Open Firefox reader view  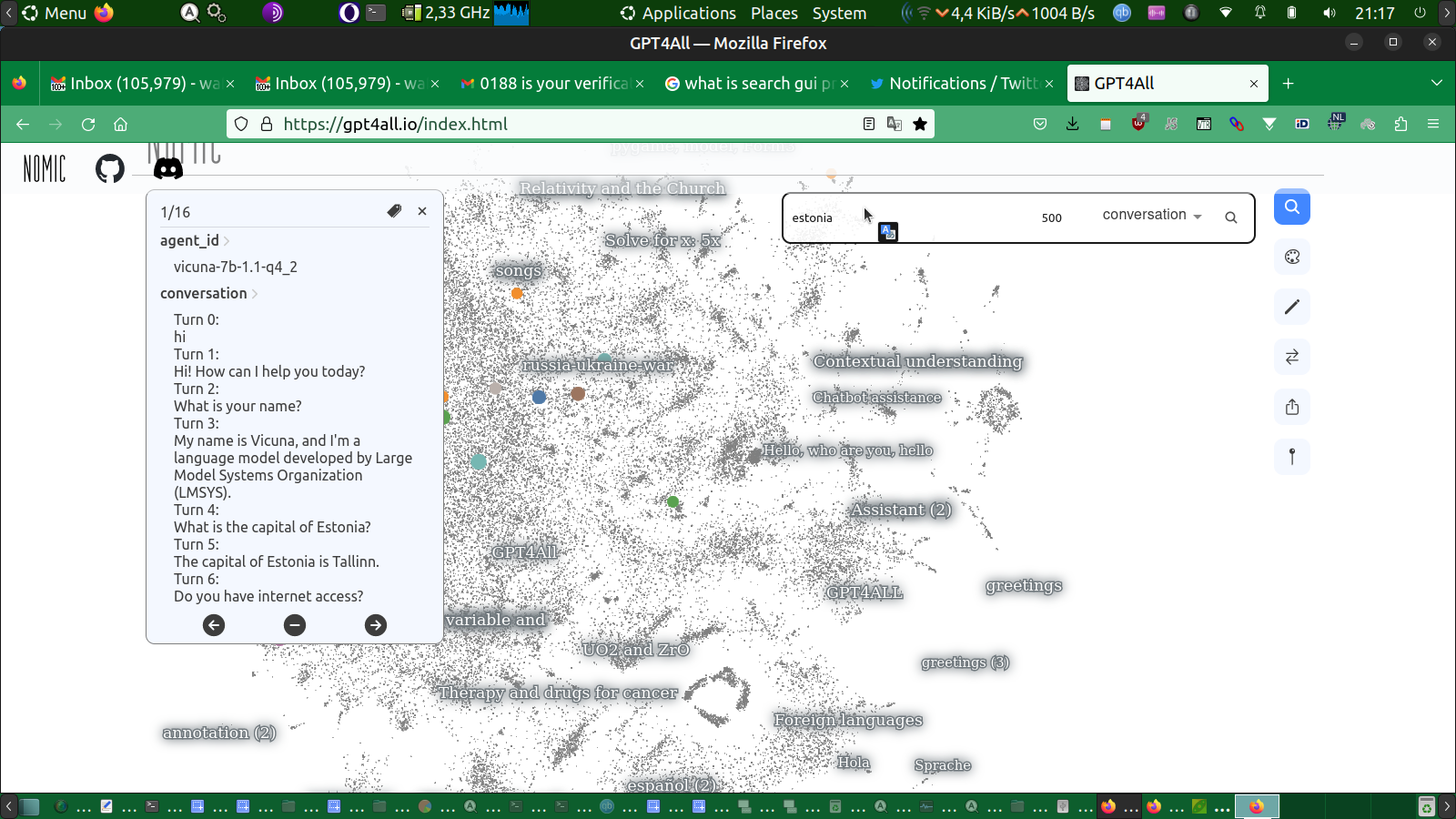(869, 124)
